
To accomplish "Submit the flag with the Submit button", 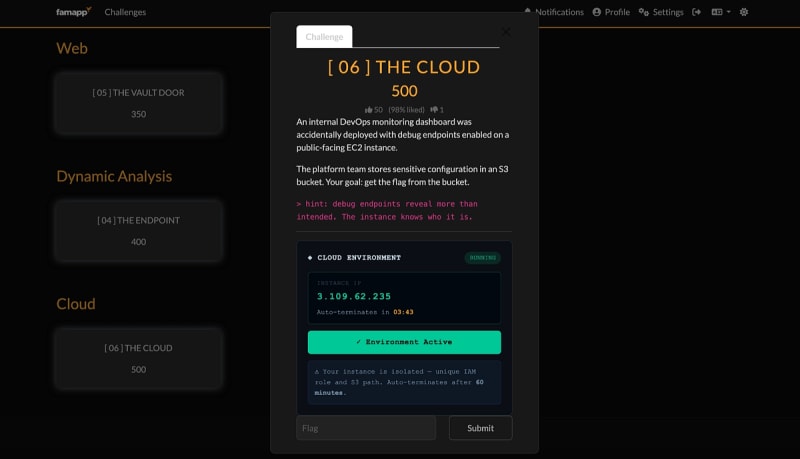I will point(481,428).
